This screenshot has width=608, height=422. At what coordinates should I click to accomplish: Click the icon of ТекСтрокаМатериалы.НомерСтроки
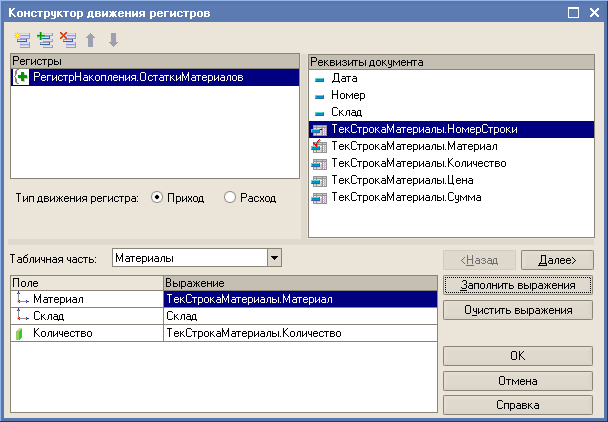319,130
